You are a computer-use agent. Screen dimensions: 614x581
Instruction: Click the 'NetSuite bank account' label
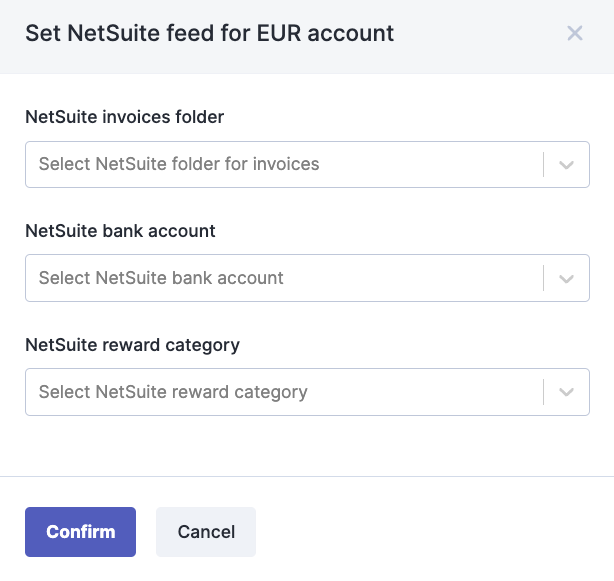point(120,231)
